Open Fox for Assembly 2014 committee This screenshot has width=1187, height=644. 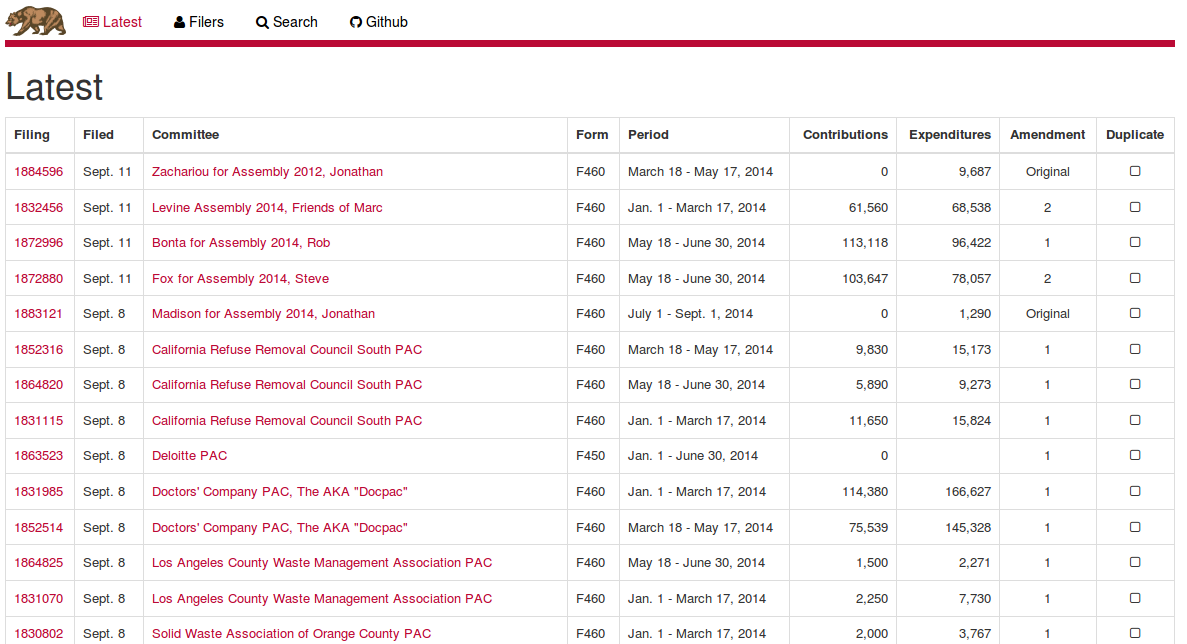(x=240, y=279)
